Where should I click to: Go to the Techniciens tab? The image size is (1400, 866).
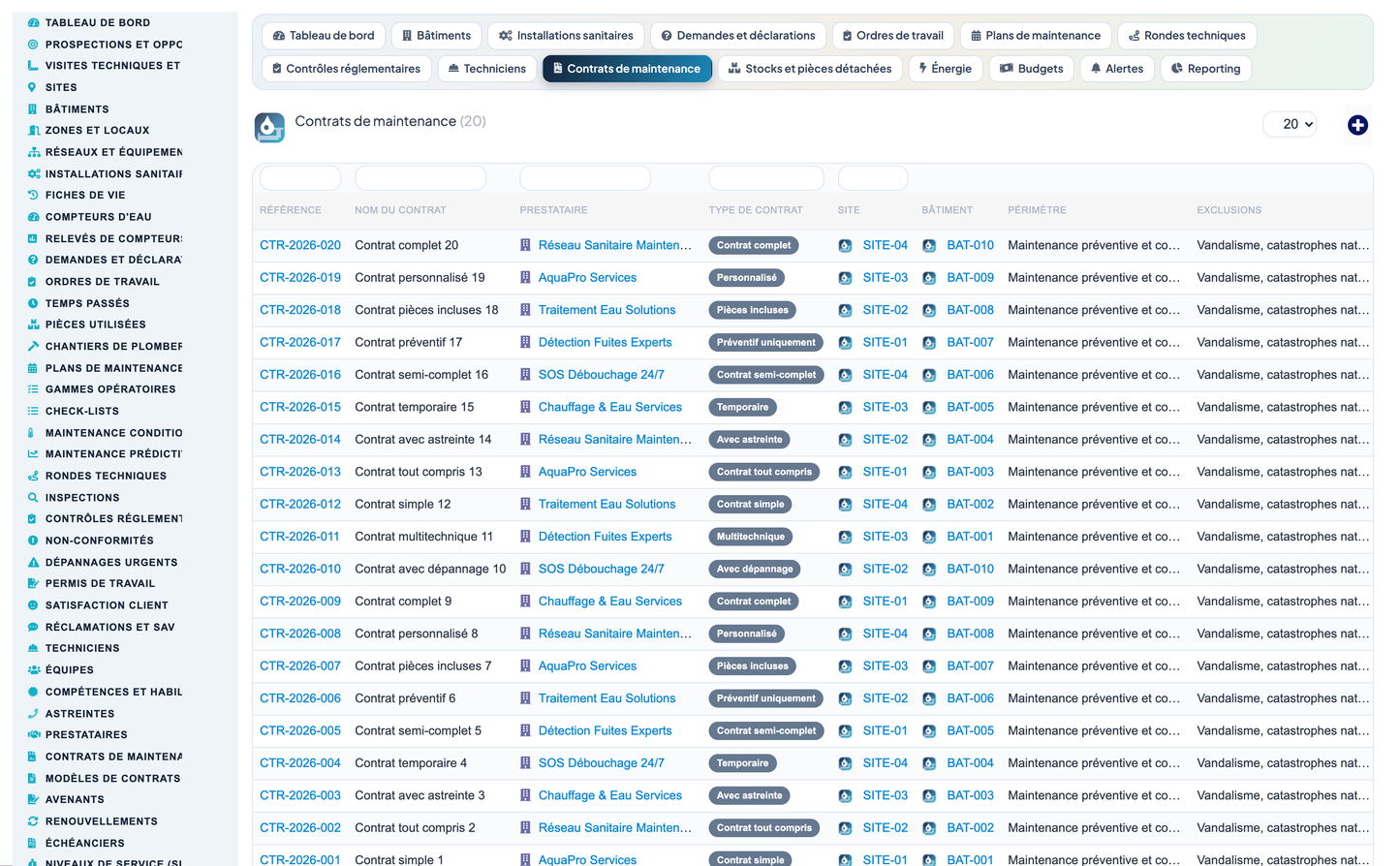487,69
